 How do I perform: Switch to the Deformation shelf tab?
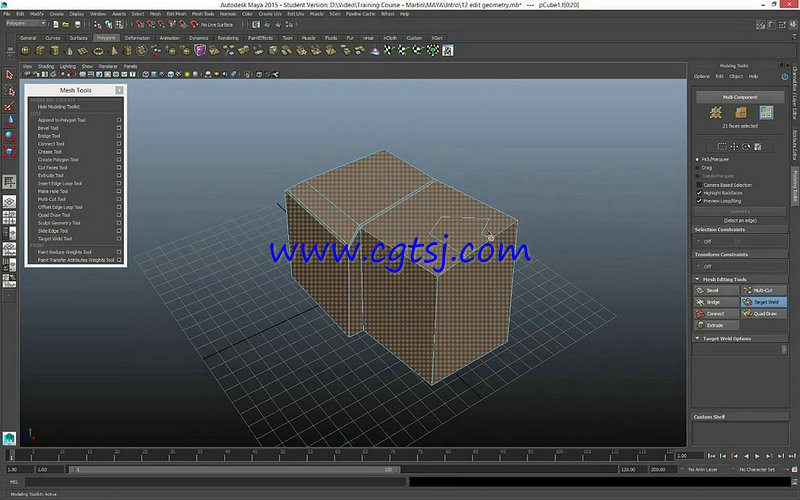pyautogui.click(x=138, y=38)
